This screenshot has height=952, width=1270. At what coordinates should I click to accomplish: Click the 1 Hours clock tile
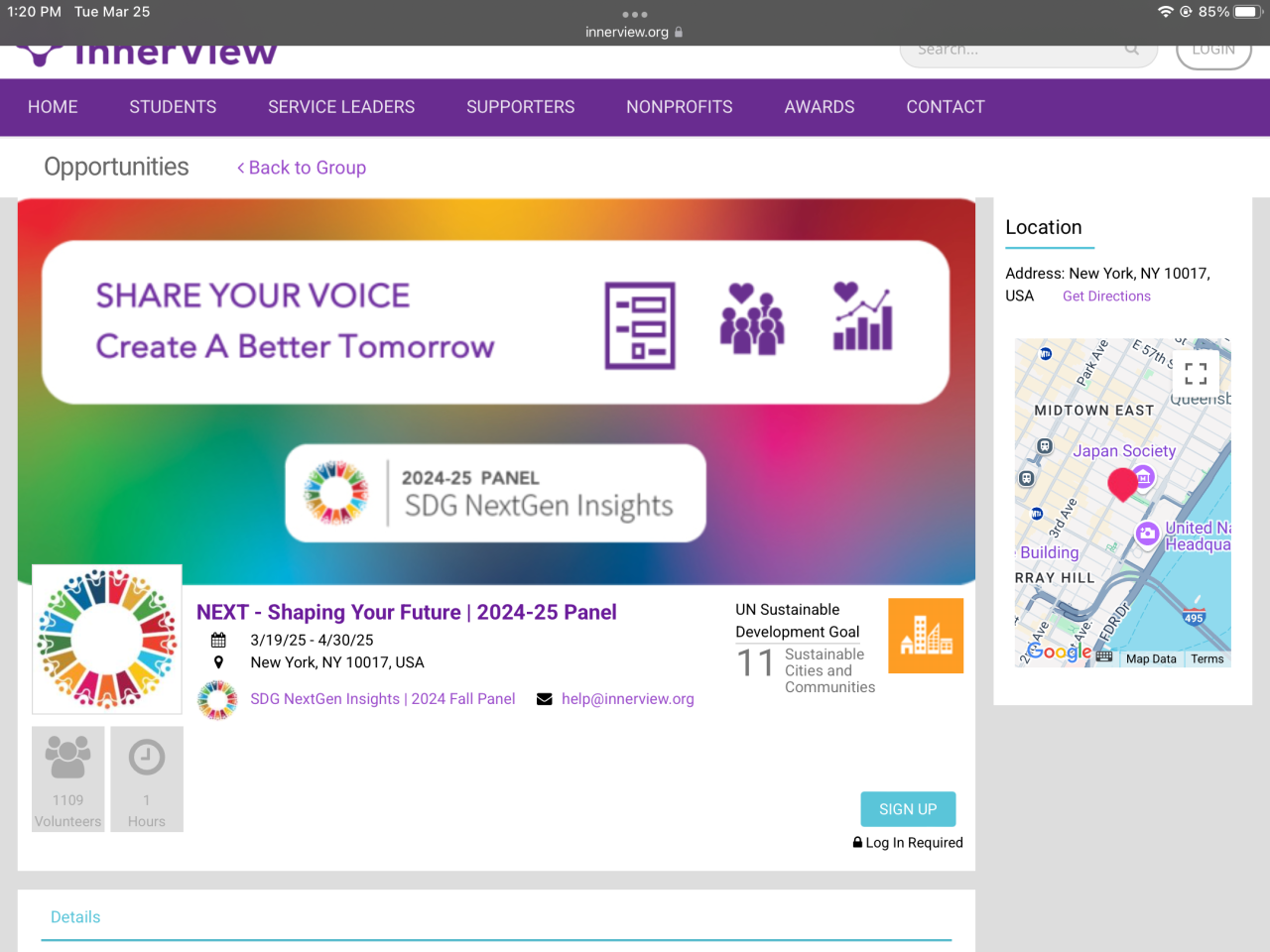(147, 779)
